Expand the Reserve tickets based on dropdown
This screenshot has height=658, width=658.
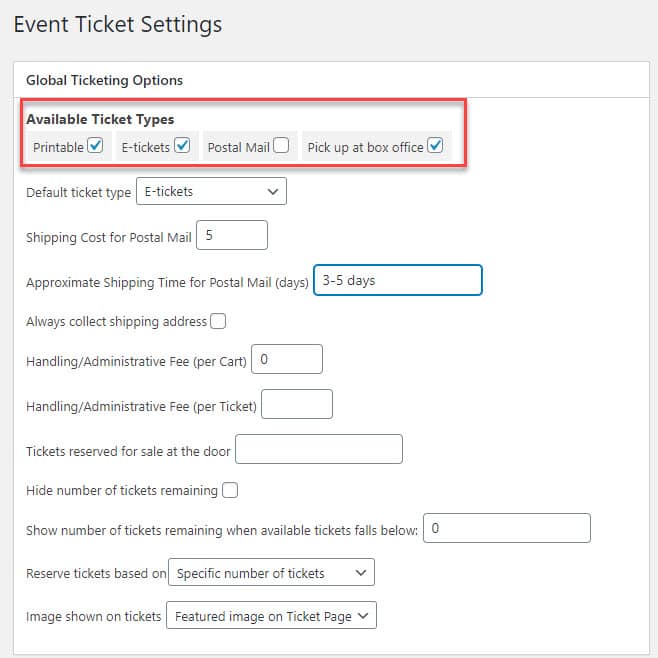coord(271,573)
